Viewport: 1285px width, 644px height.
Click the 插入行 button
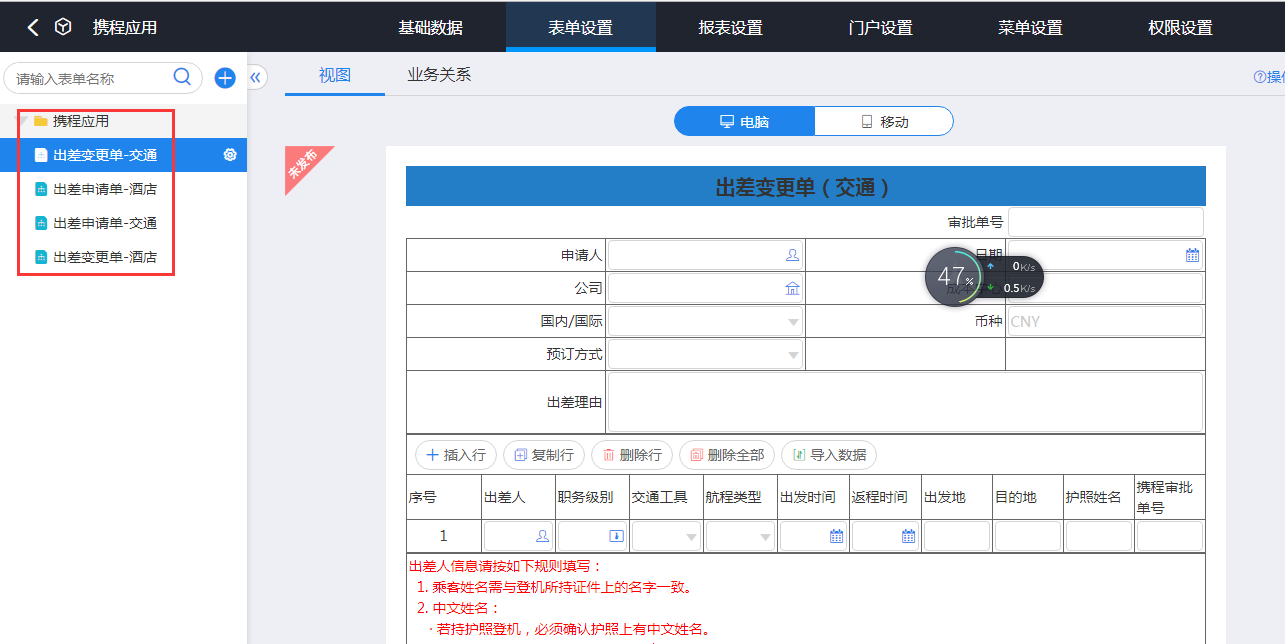point(456,455)
